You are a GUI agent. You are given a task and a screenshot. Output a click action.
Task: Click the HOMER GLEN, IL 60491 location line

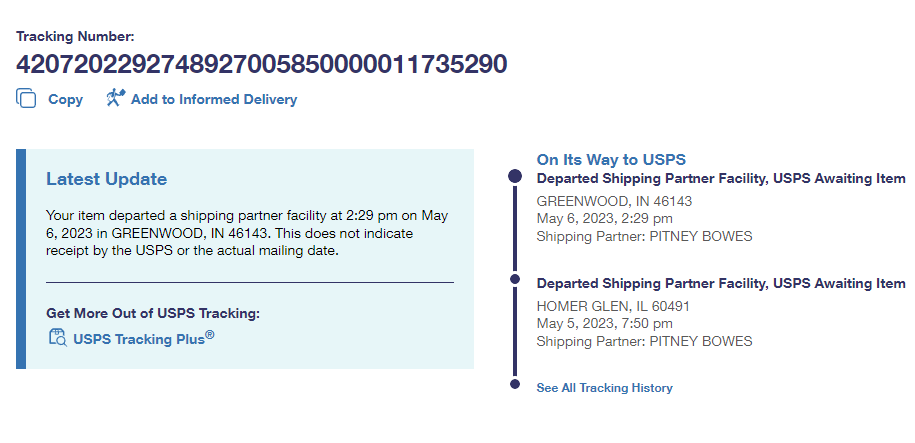point(613,306)
